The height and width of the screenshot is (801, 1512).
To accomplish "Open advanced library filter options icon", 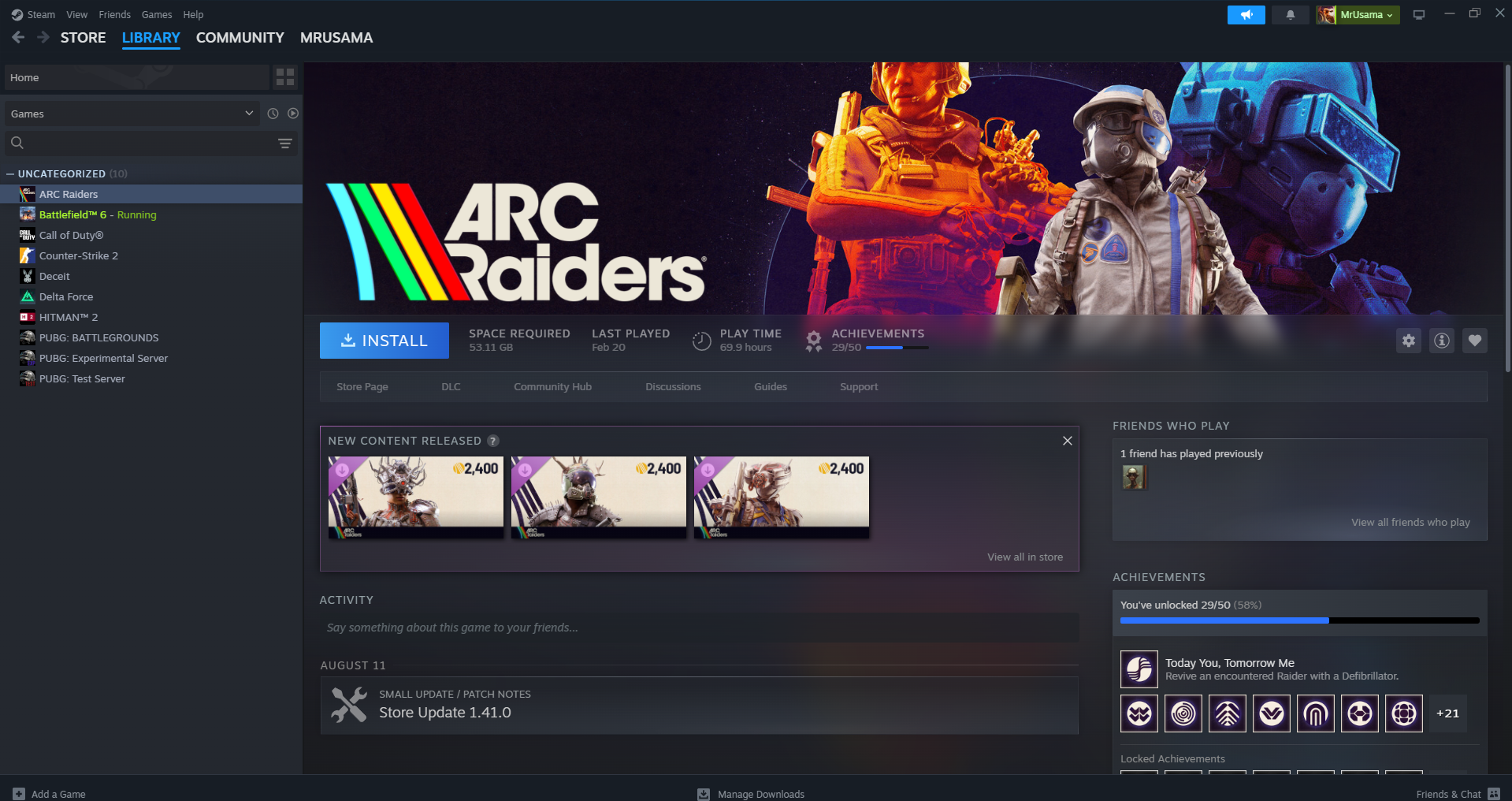I will (285, 143).
